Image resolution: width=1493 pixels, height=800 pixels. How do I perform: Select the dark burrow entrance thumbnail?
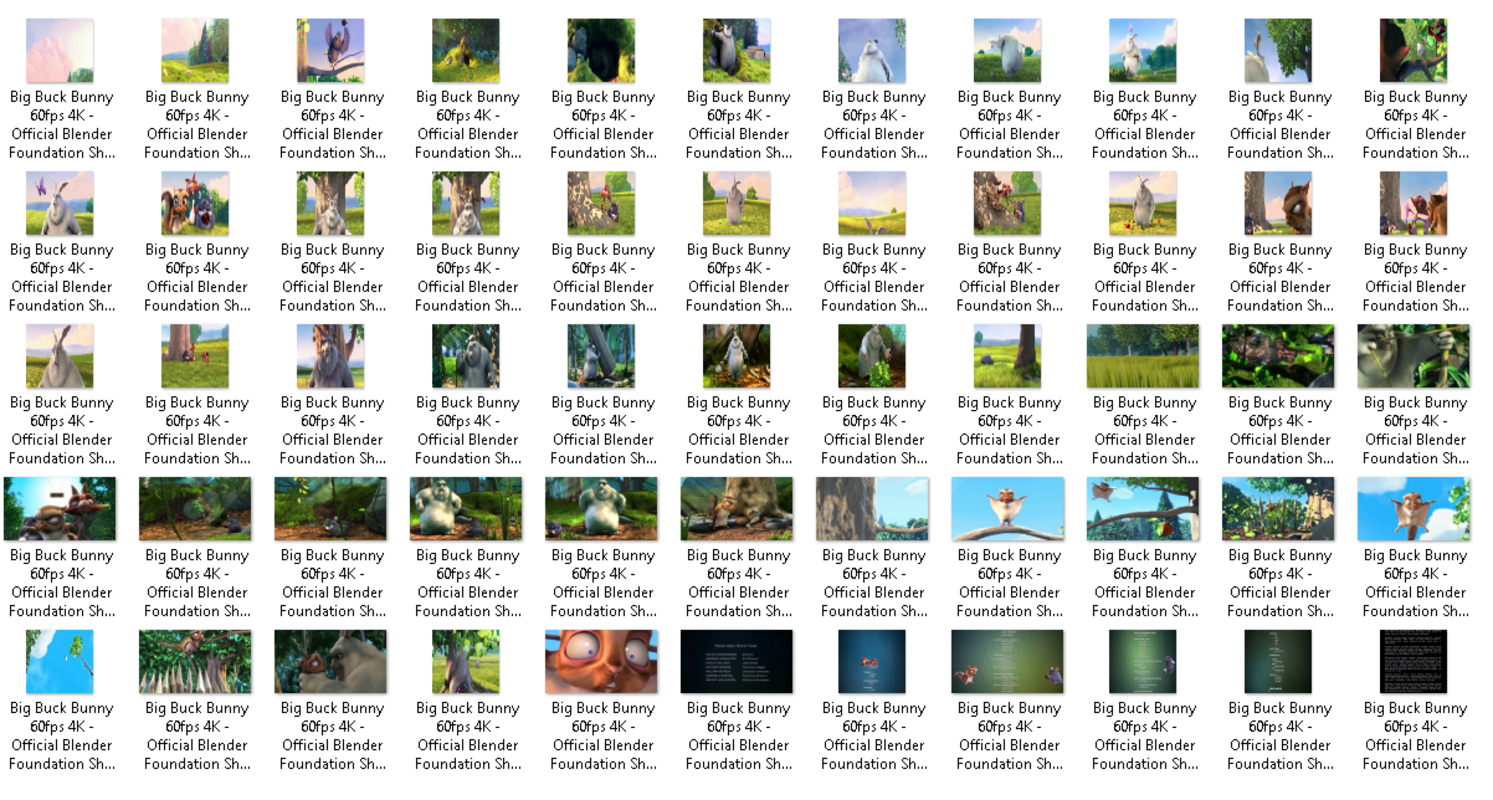(601, 51)
